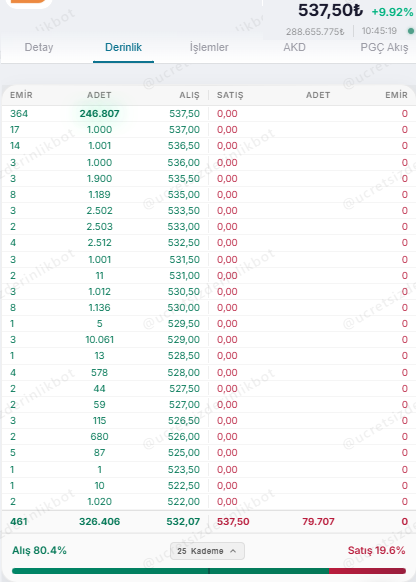The height and width of the screenshot is (582, 416).
Task: Click the 1.189 quantity cell
Action: click(x=99, y=194)
